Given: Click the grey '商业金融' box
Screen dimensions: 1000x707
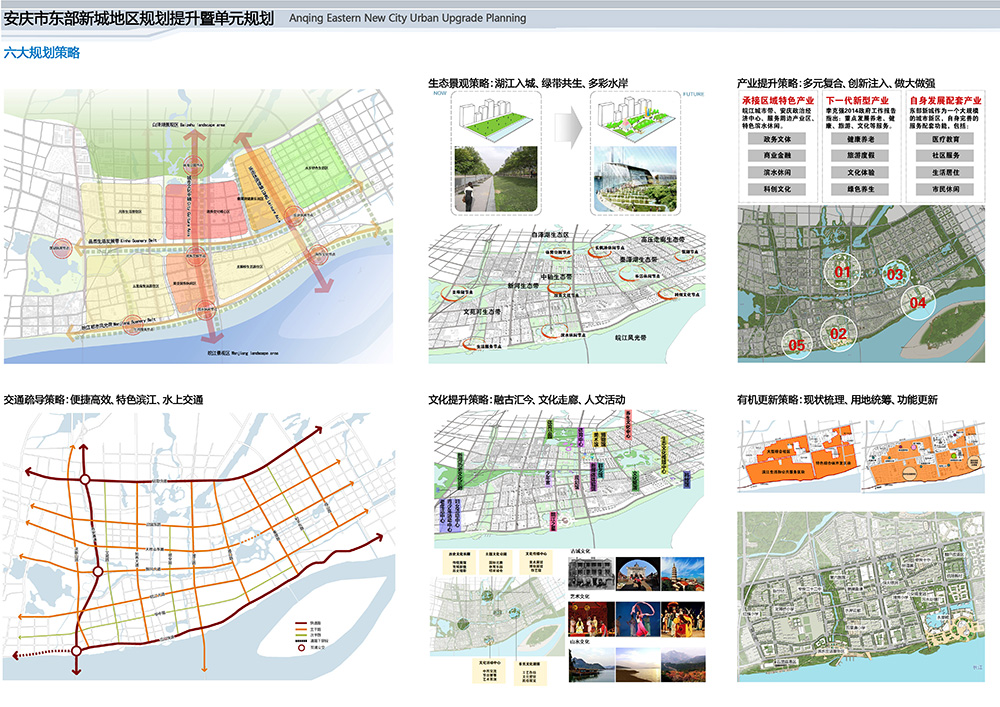Looking at the screenshot, I should point(777,155).
